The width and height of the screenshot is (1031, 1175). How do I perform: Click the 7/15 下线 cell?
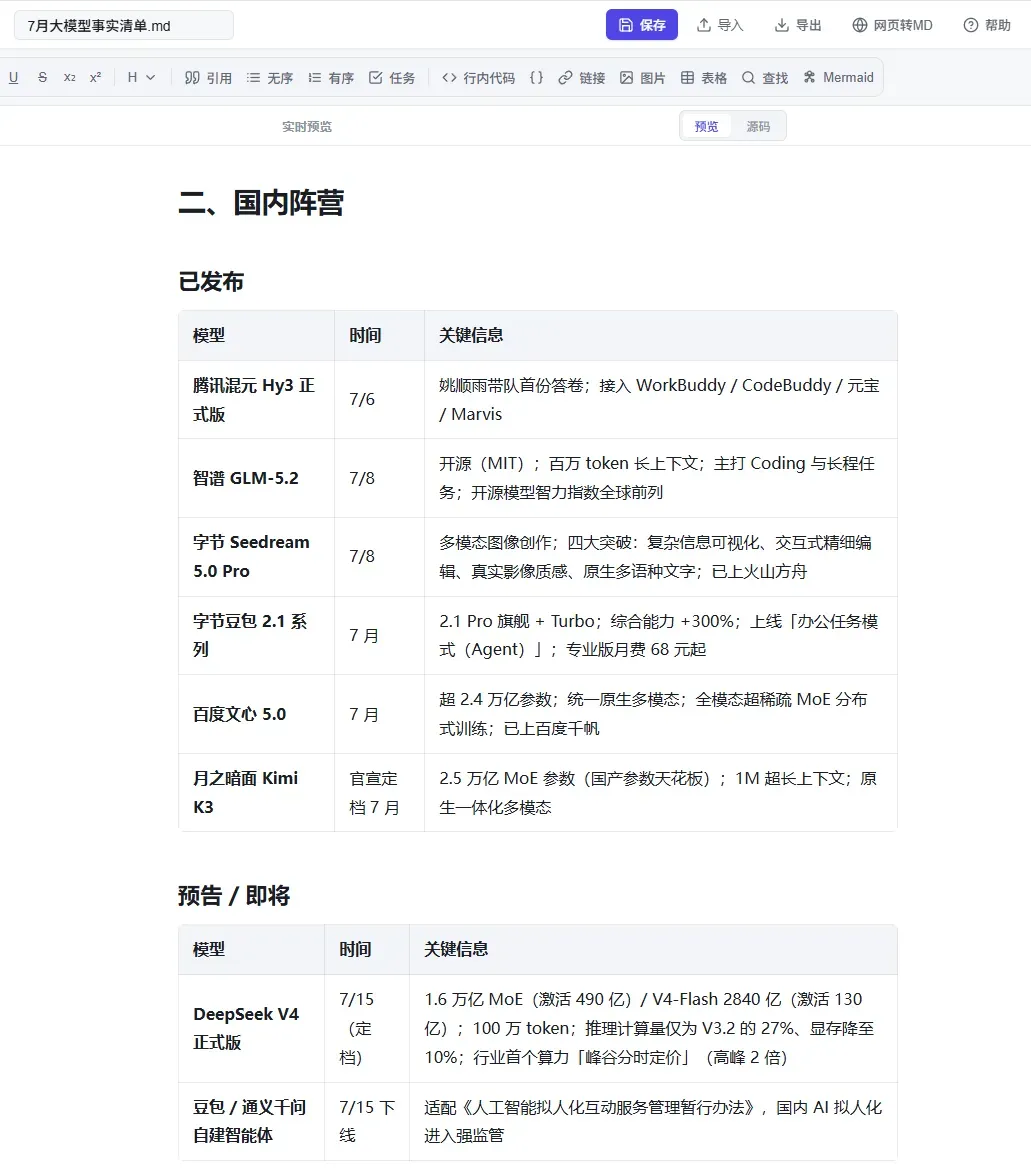click(x=366, y=1121)
